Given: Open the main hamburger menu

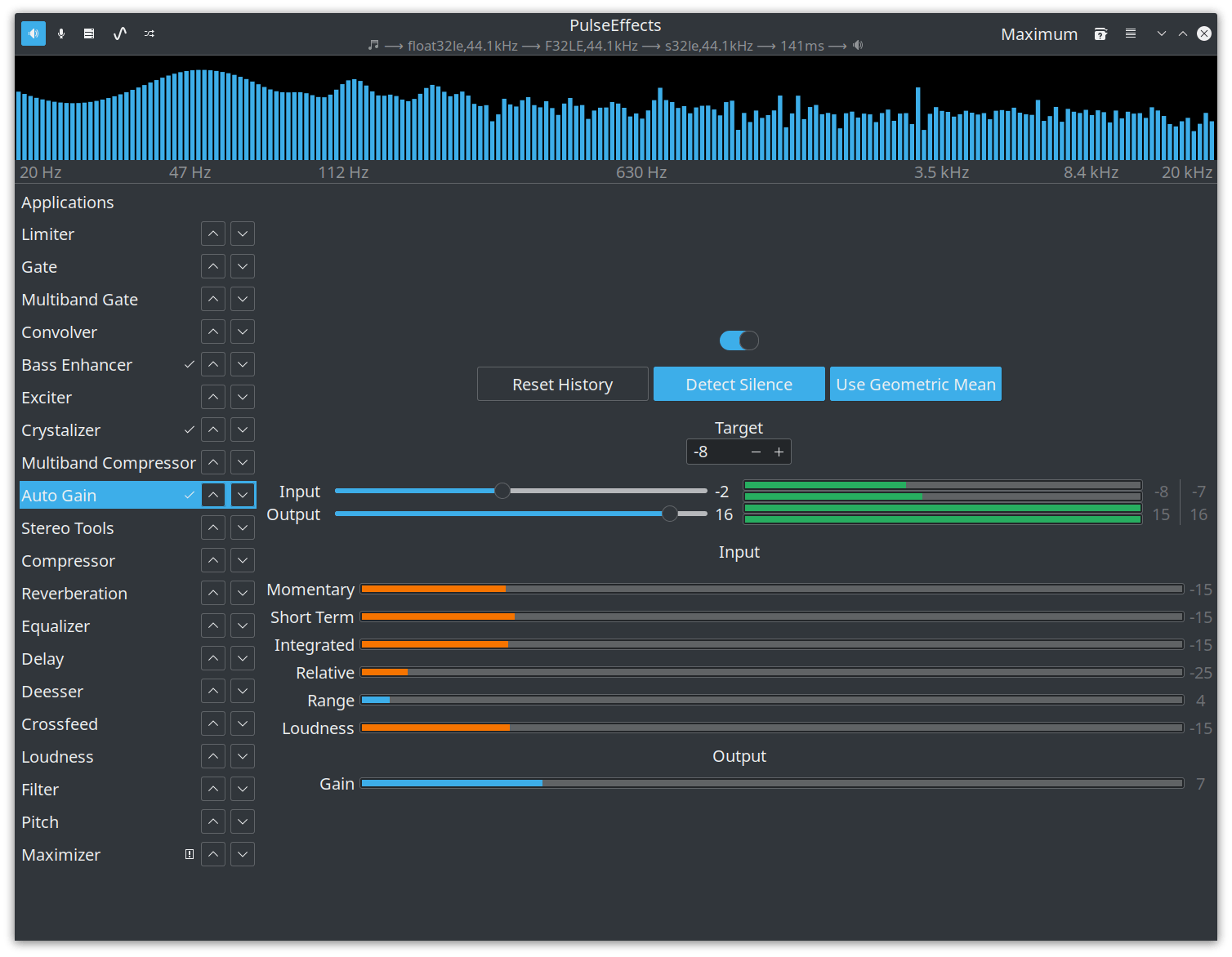Looking at the screenshot, I should pyautogui.click(x=1131, y=33).
